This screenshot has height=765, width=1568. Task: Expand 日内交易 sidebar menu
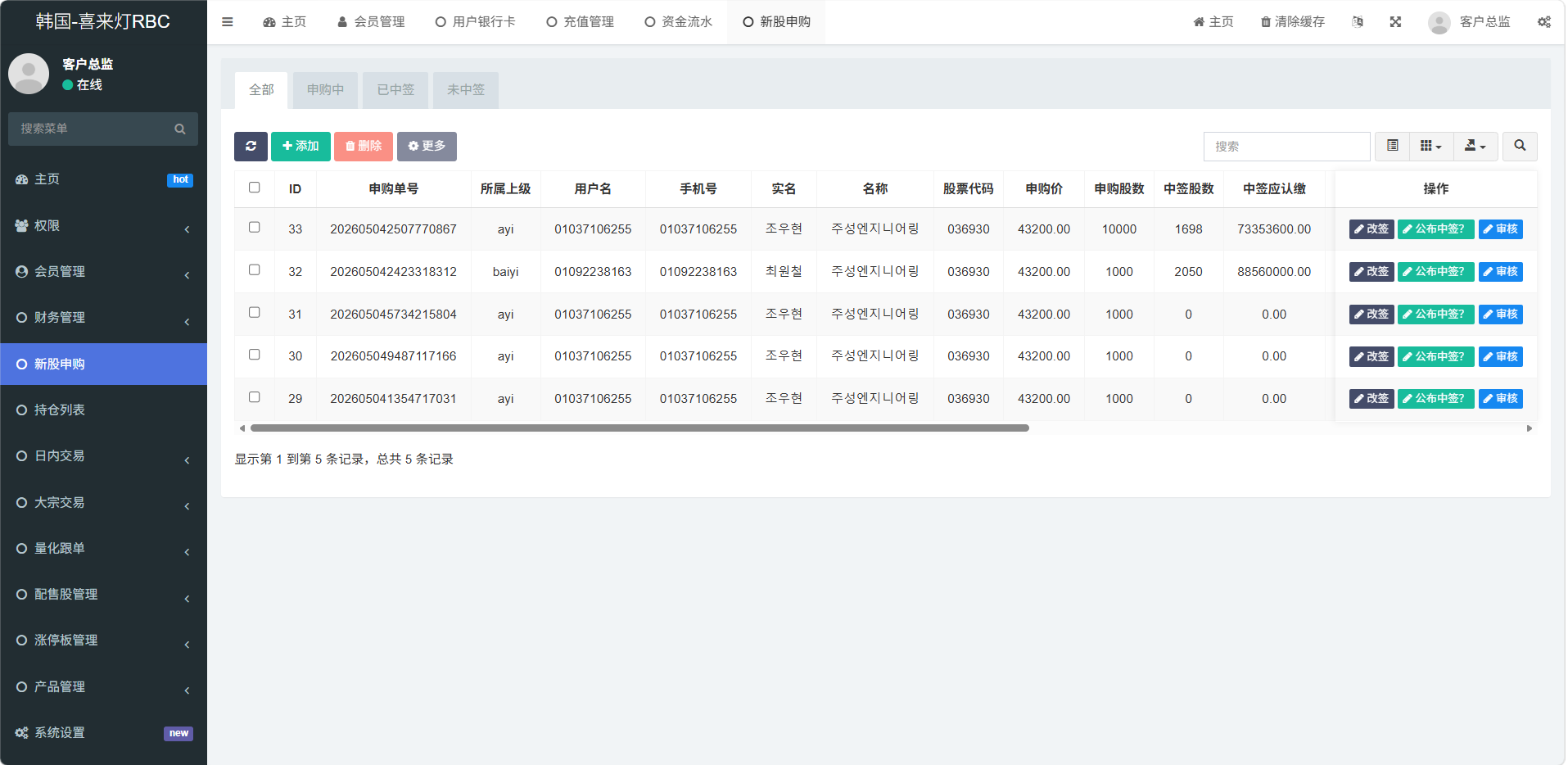103,456
